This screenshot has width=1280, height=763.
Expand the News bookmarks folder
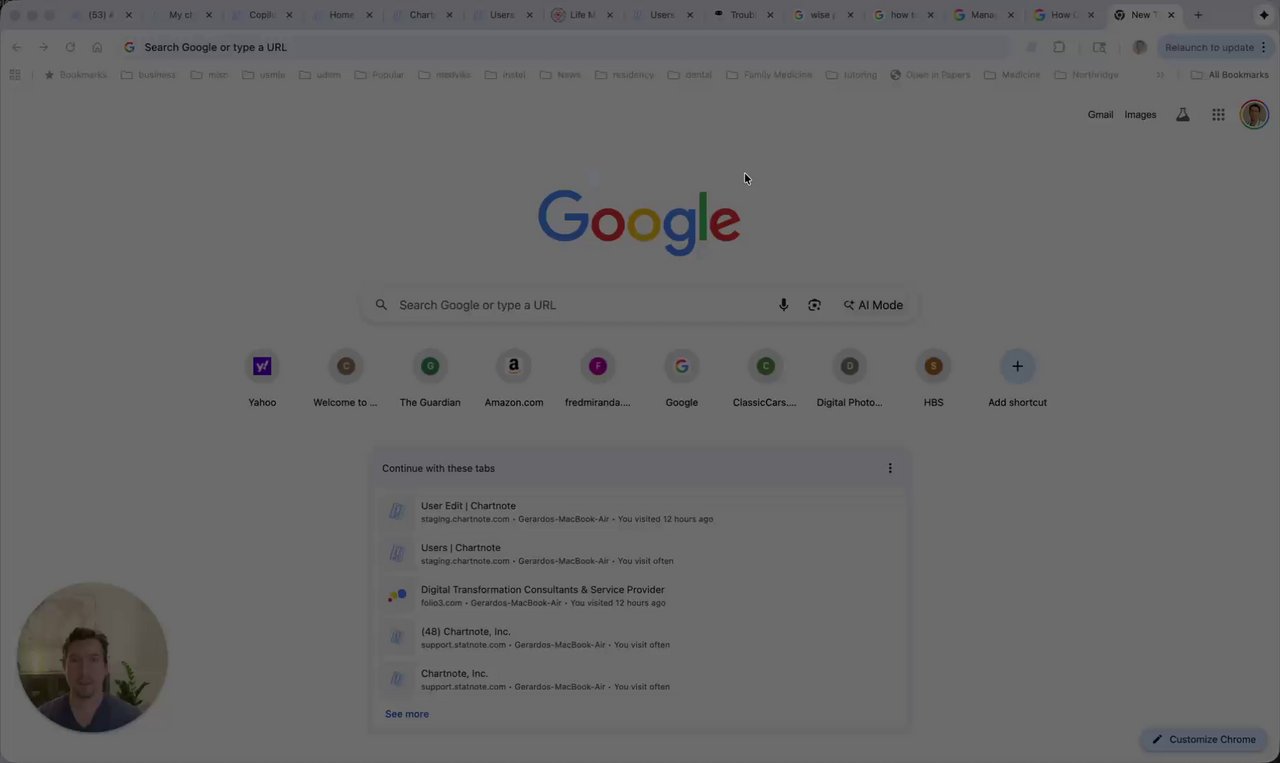coord(560,75)
